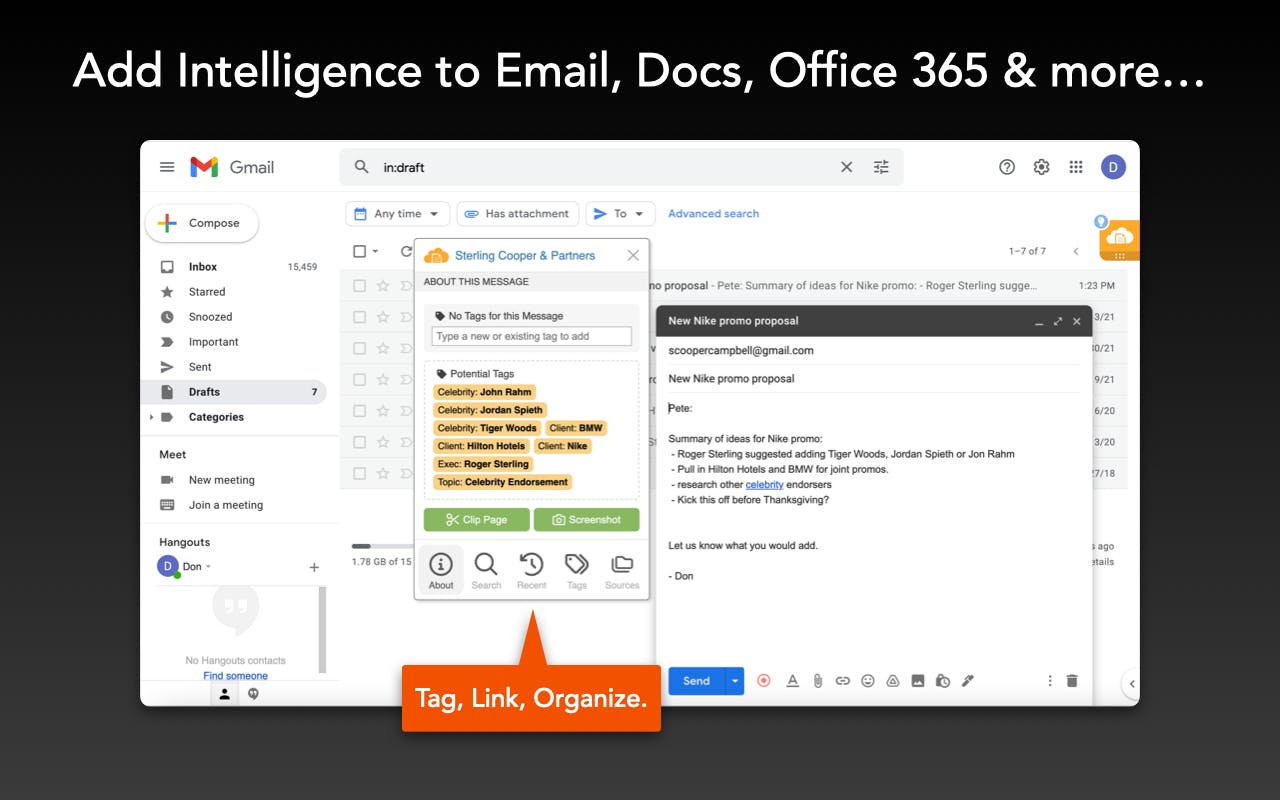The width and height of the screenshot is (1280, 800).
Task: Click Join a meeting
Action: pyautogui.click(x=225, y=505)
